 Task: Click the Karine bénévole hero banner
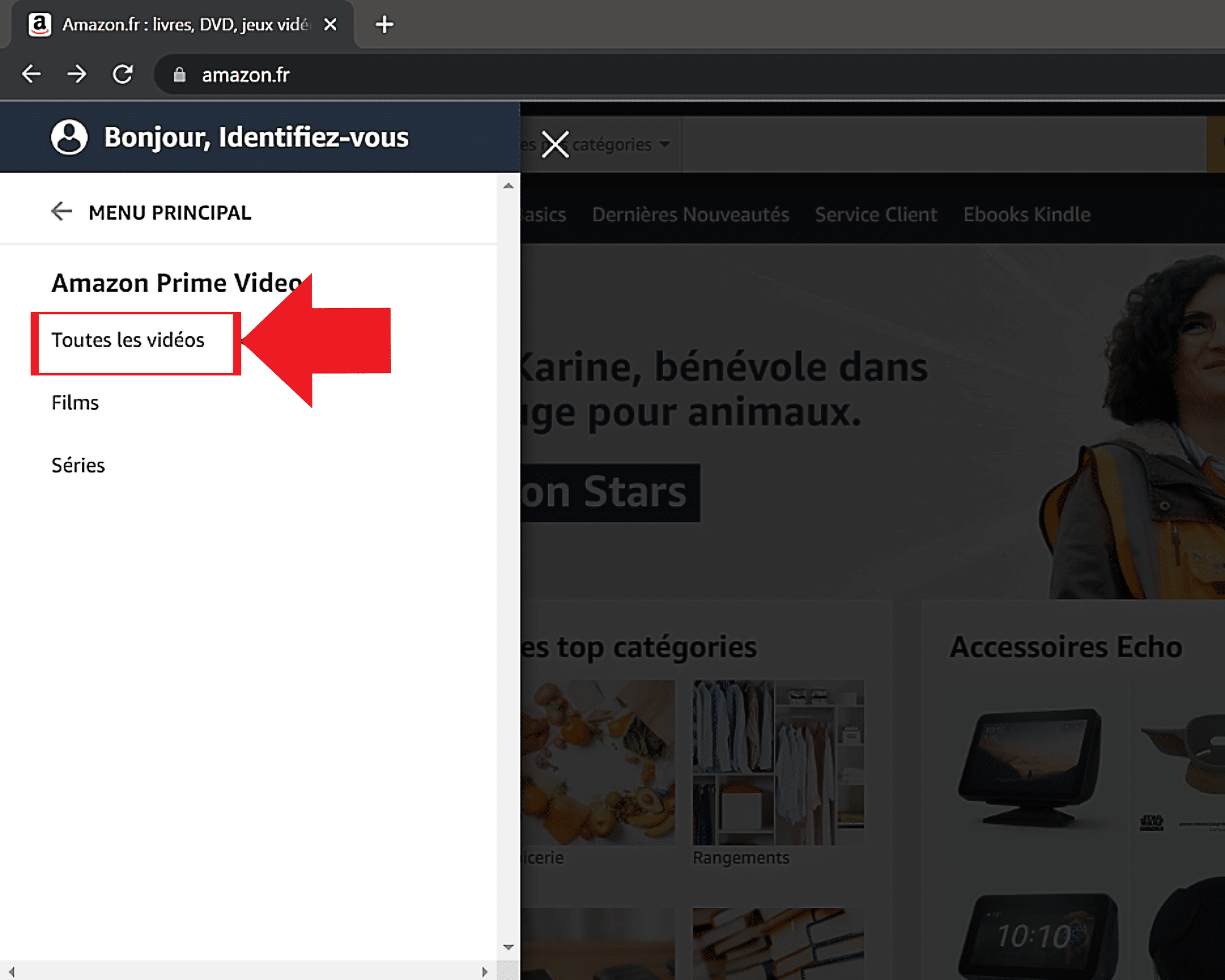pos(873,423)
